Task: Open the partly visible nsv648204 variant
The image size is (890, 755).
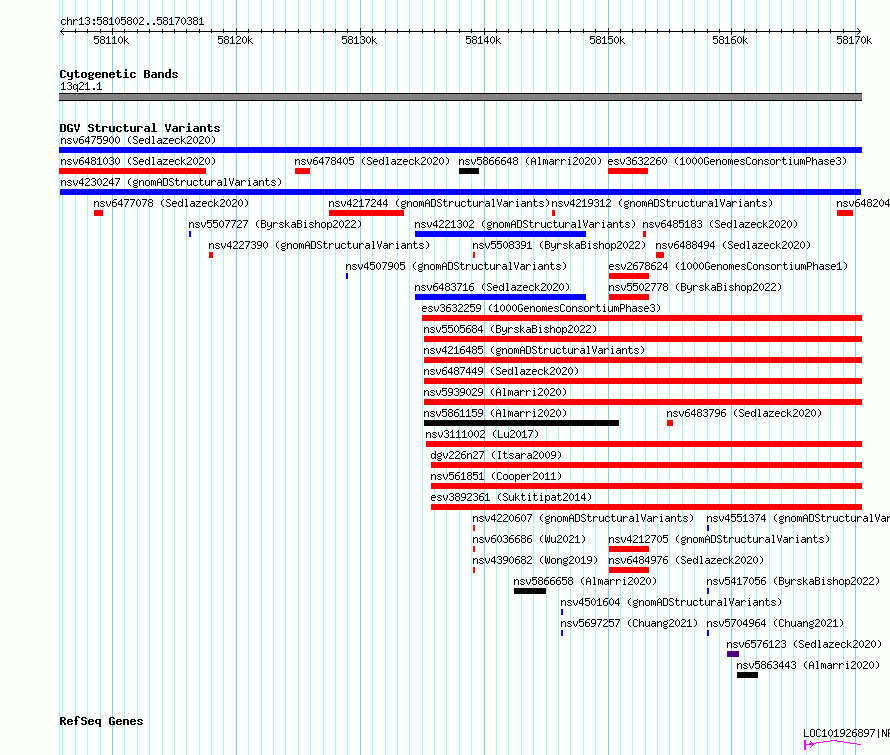Action: [863, 203]
